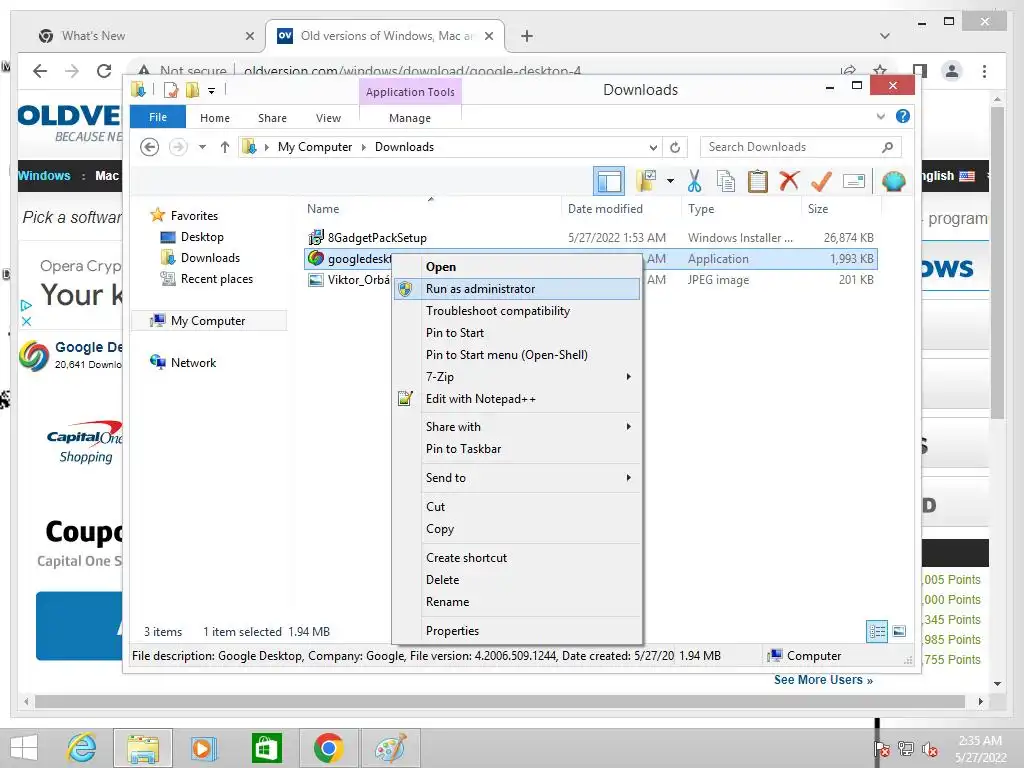Switch to large icons view in status bar
This screenshot has width=1024, height=768.
pyautogui.click(x=899, y=631)
